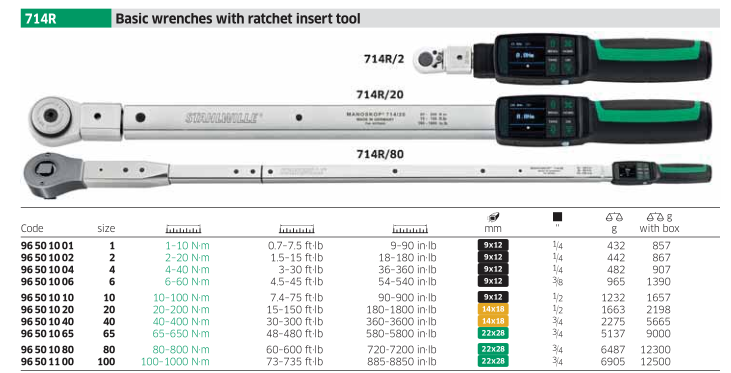
Task: Click the 714R/2 model label
Action: coord(384,59)
